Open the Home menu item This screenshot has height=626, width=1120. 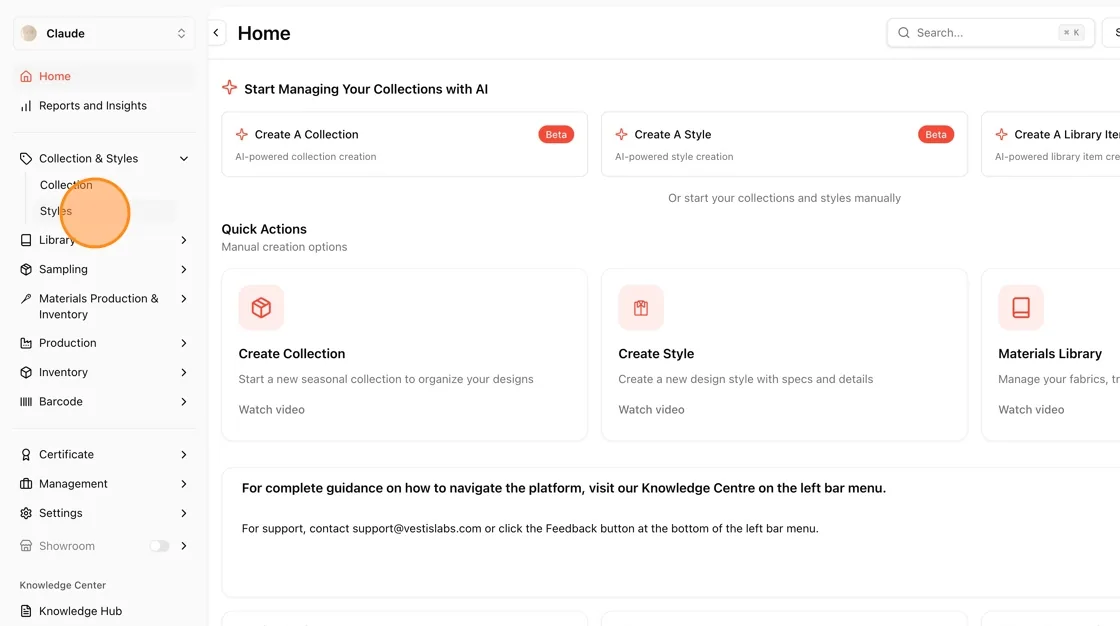pos(104,76)
